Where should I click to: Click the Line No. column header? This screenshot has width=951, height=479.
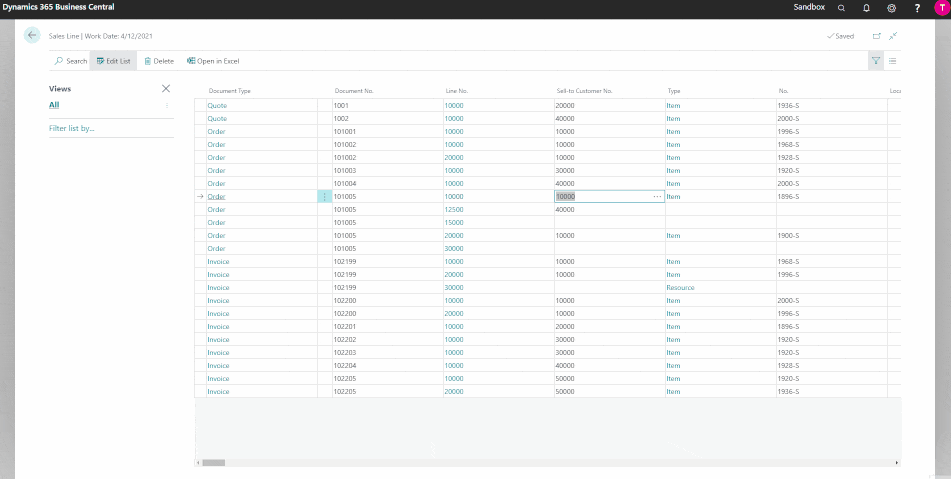click(x=457, y=91)
